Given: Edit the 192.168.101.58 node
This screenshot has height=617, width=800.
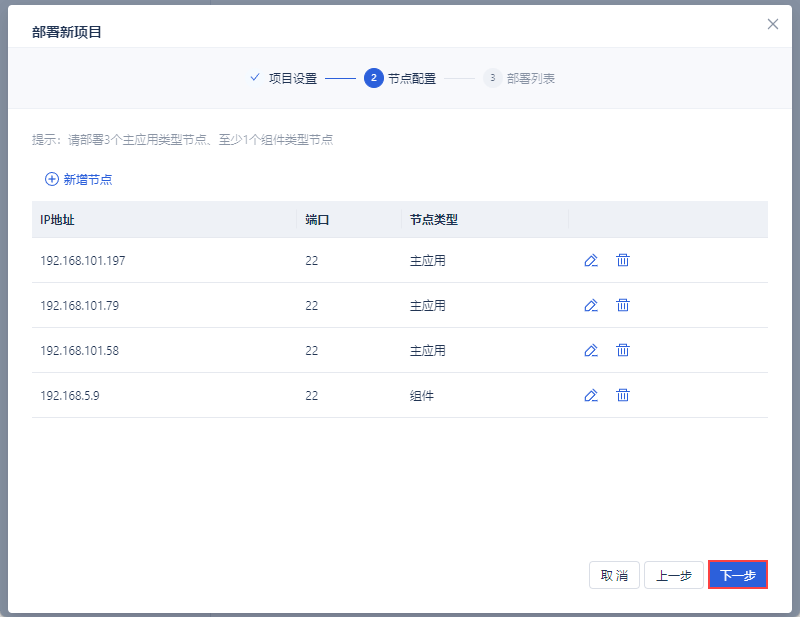Looking at the screenshot, I should click(x=591, y=350).
